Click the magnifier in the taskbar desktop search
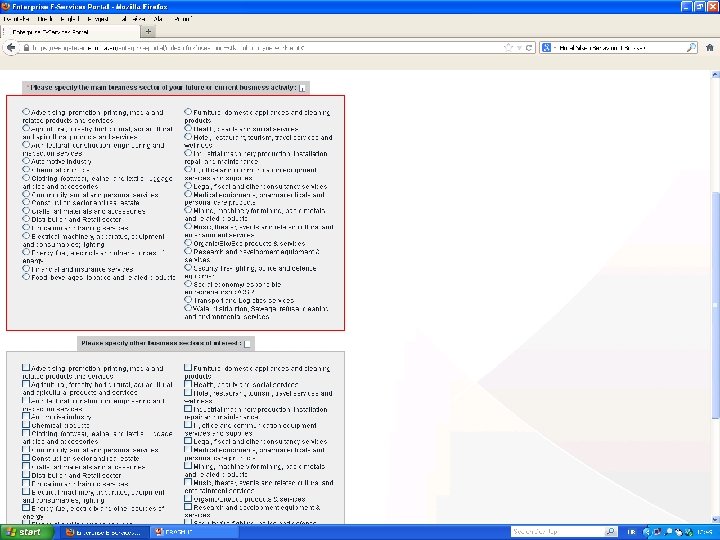This screenshot has height=540, width=720. (610, 532)
